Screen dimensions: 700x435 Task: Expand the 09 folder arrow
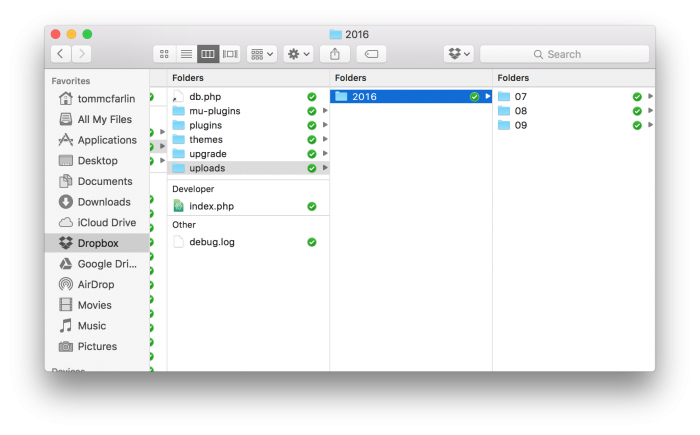651,125
